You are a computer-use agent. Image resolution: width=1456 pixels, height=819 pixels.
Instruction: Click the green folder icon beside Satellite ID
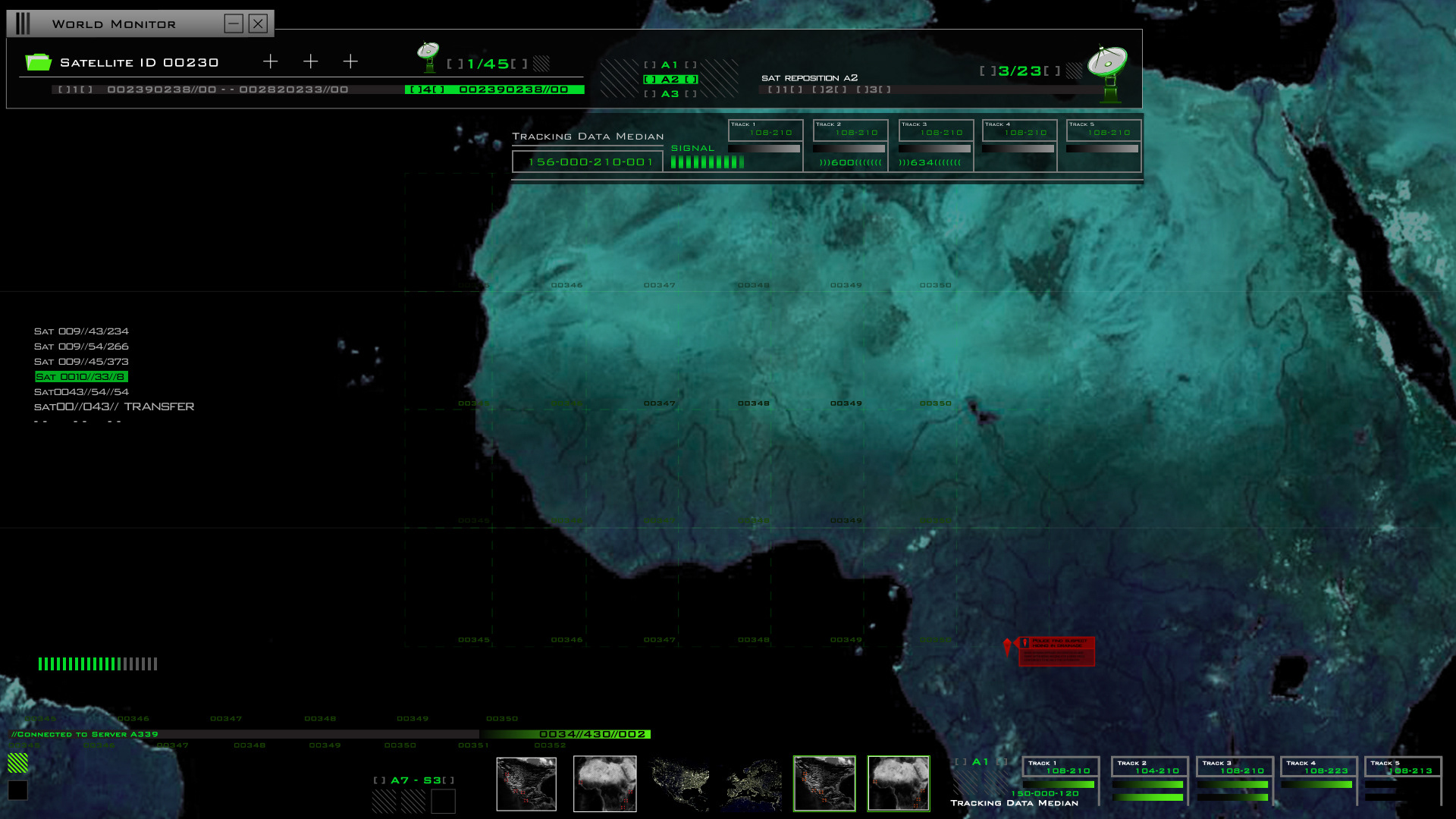(38, 62)
